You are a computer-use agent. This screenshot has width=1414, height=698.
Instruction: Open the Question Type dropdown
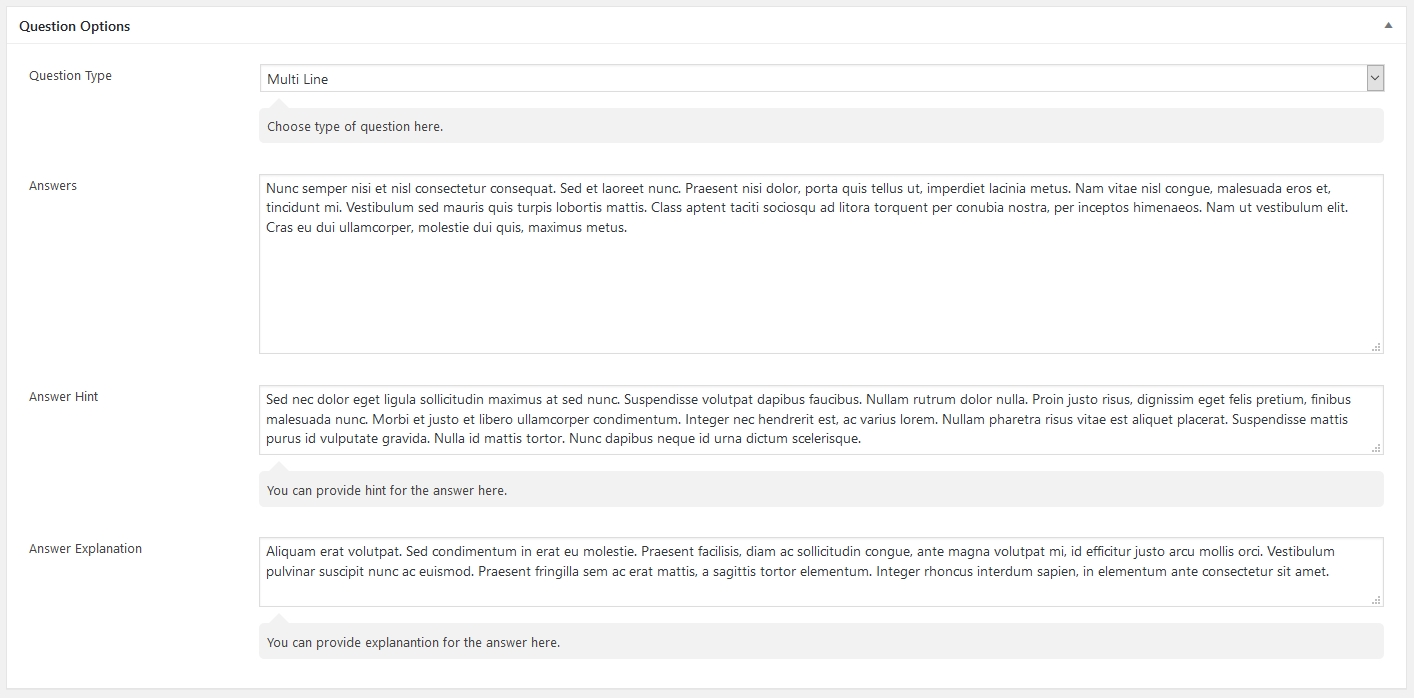tap(1375, 79)
